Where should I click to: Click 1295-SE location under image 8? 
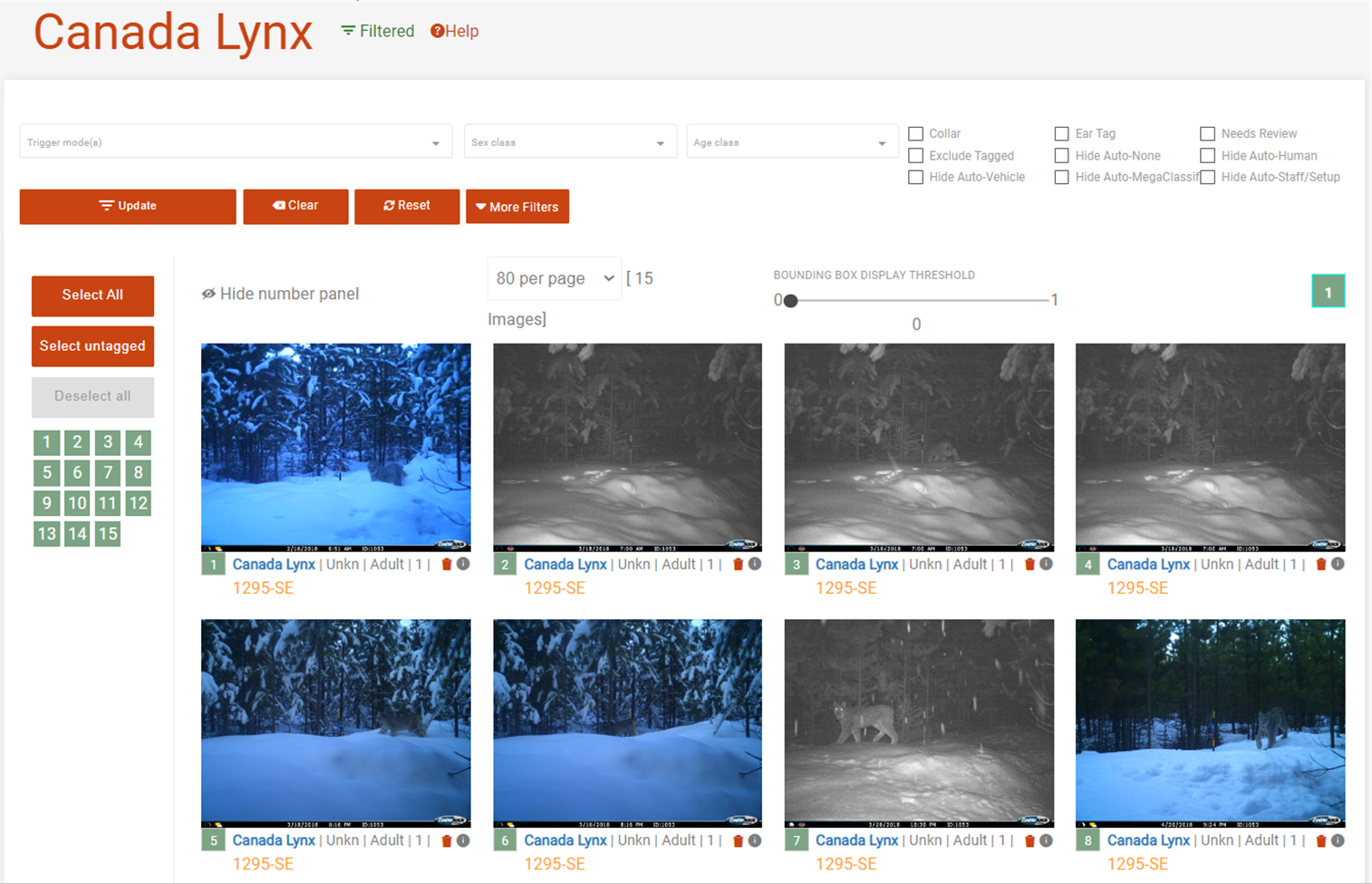1137,864
